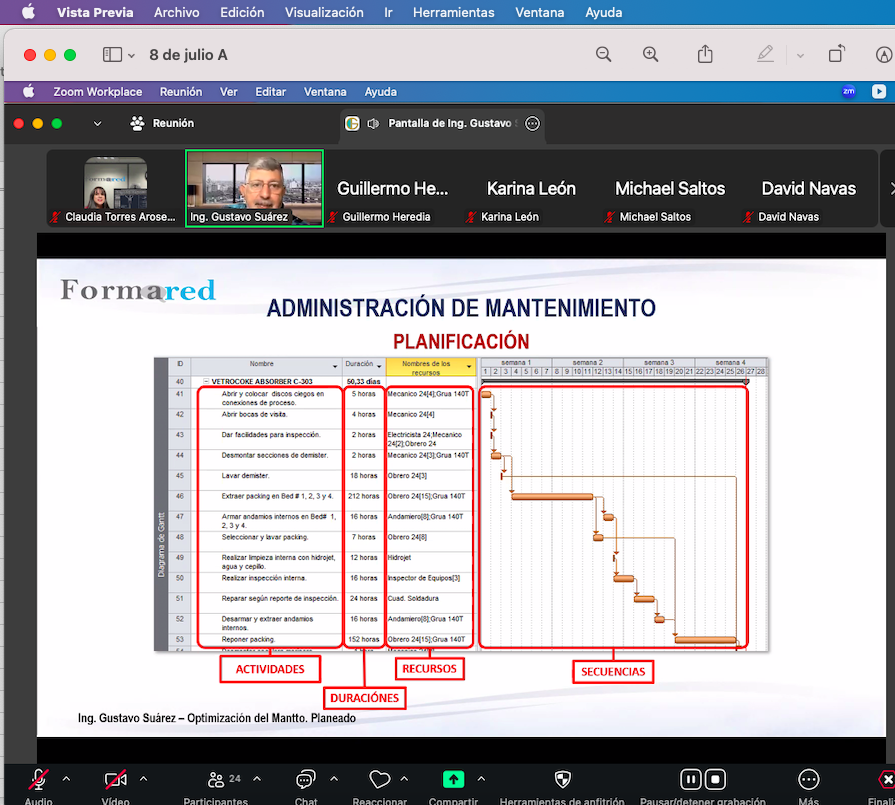Click the Zoom Workplace menu in the screenshot
Screen dimensions: 895x805
98,91
